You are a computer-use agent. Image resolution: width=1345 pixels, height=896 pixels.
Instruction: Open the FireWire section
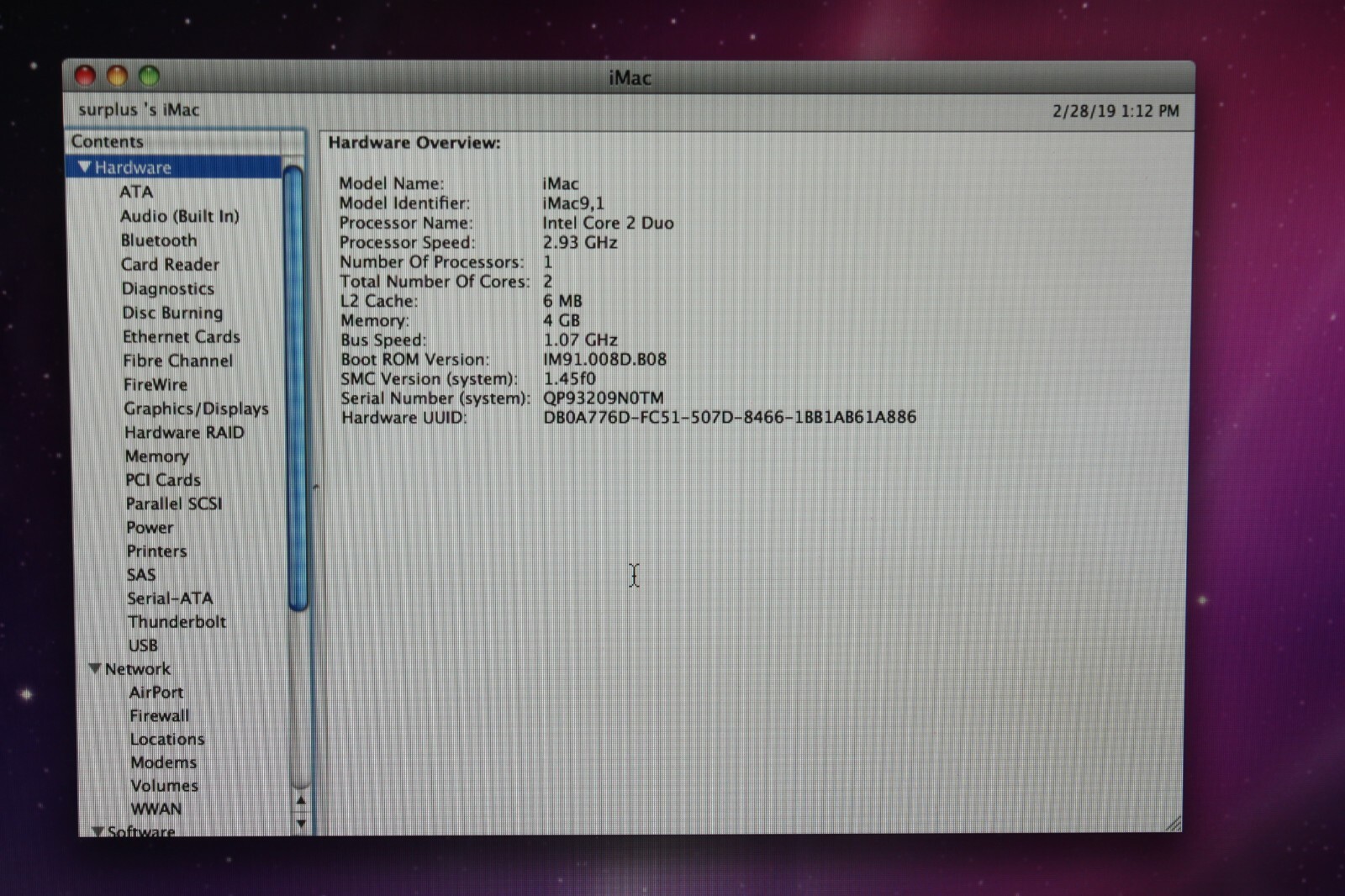pyautogui.click(x=156, y=384)
